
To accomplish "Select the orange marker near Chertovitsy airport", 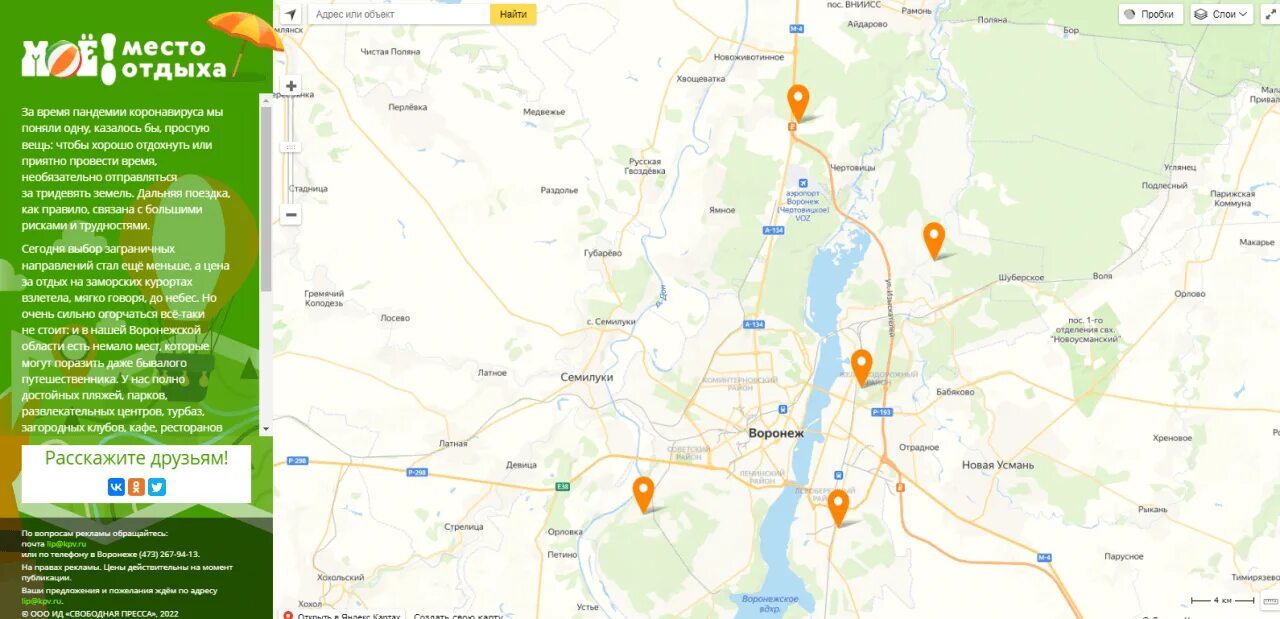I will 798,103.
